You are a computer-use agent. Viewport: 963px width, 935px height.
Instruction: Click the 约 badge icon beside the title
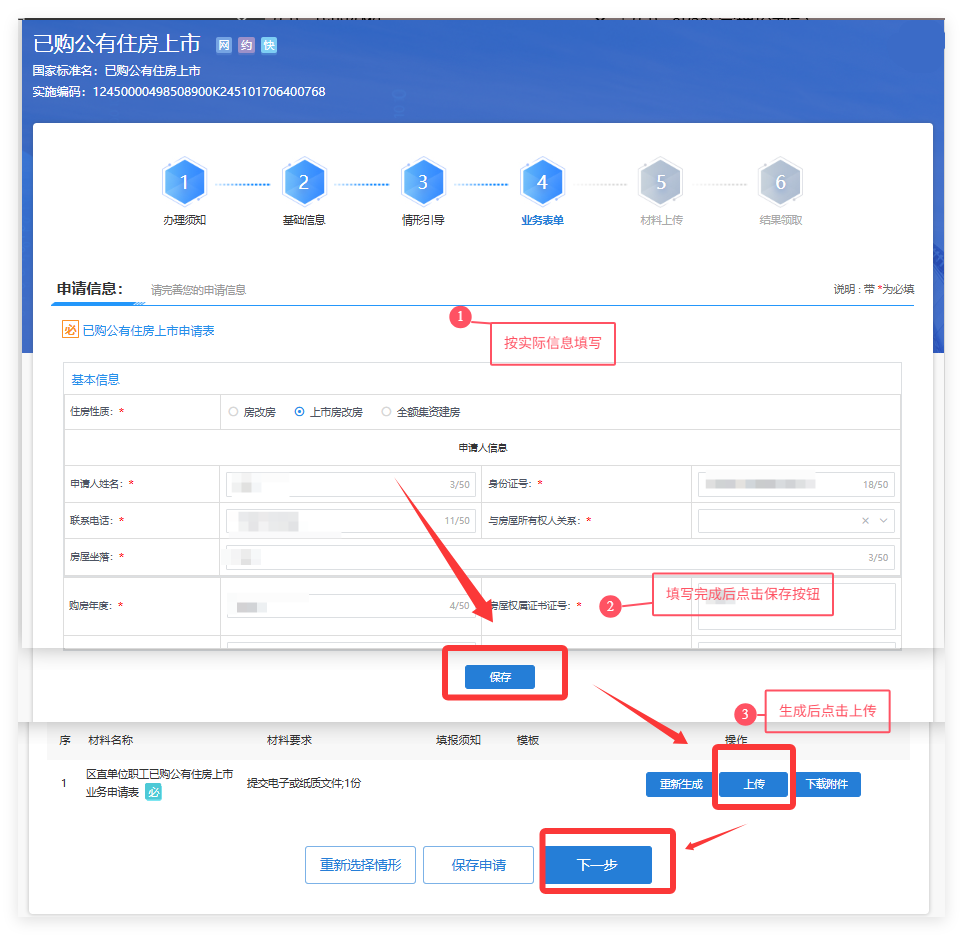246,45
